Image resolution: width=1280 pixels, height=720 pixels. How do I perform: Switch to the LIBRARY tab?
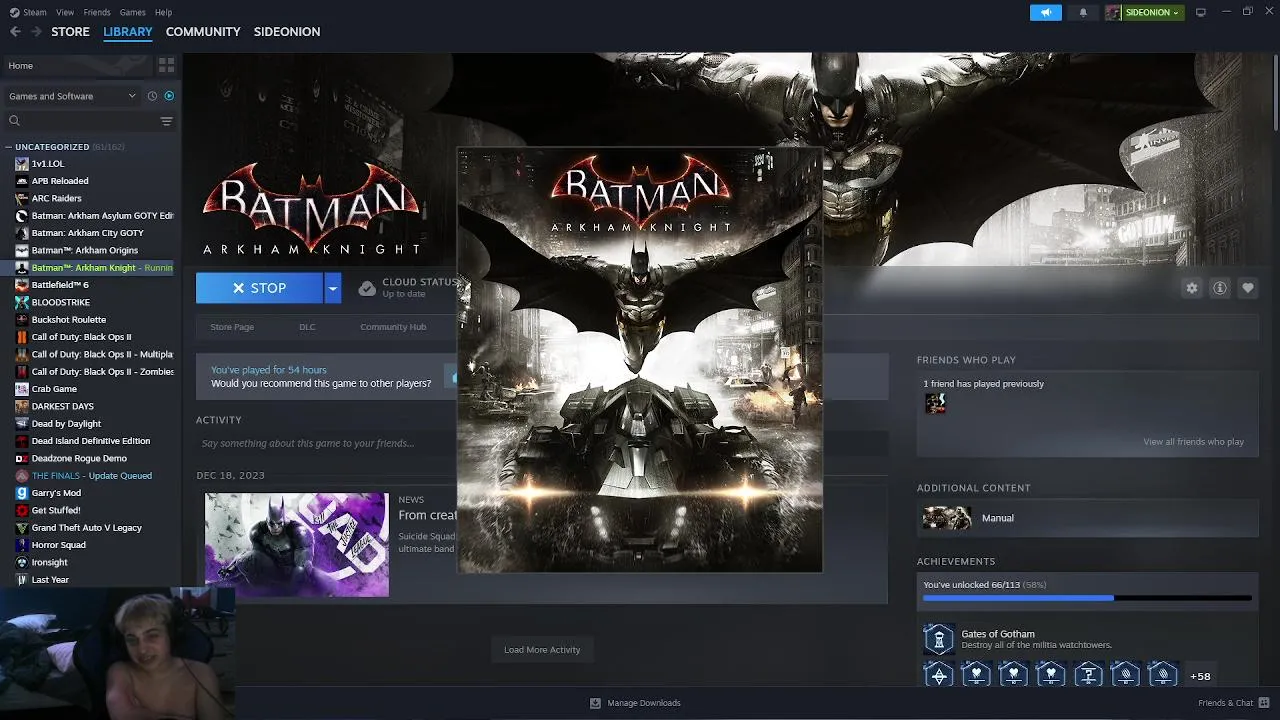coord(128,31)
